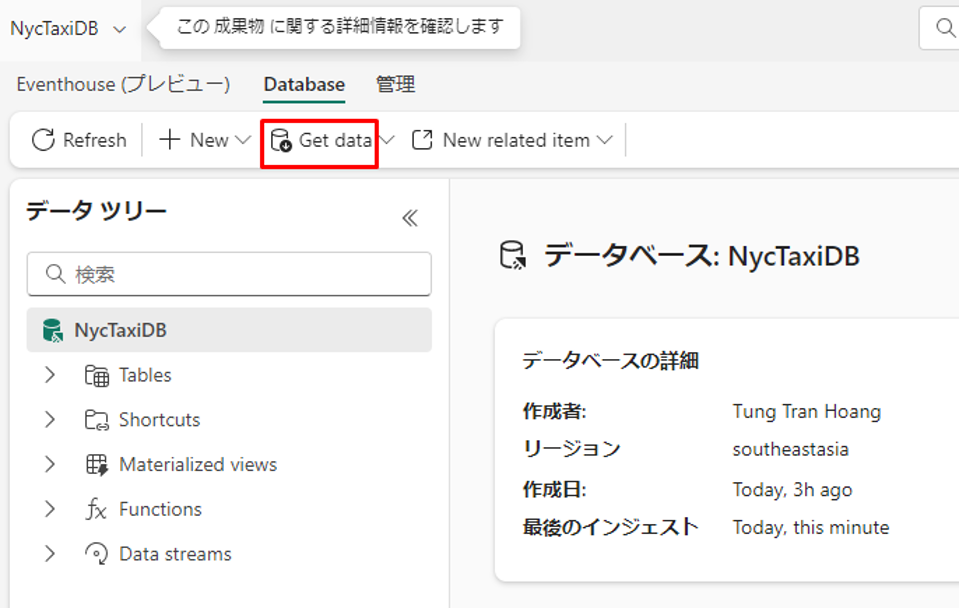Open the NycTaxiDB title dropdown
This screenshot has height=608, width=959.
(x=119, y=29)
